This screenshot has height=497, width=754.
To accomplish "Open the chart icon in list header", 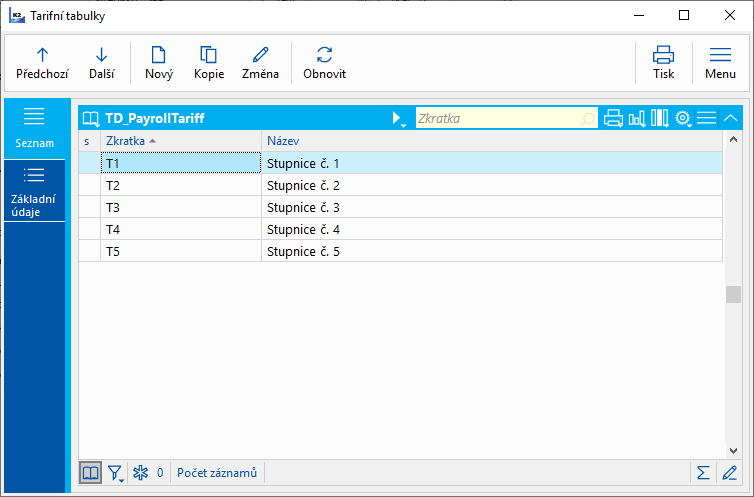I will pyautogui.click(x=637, y=118).
